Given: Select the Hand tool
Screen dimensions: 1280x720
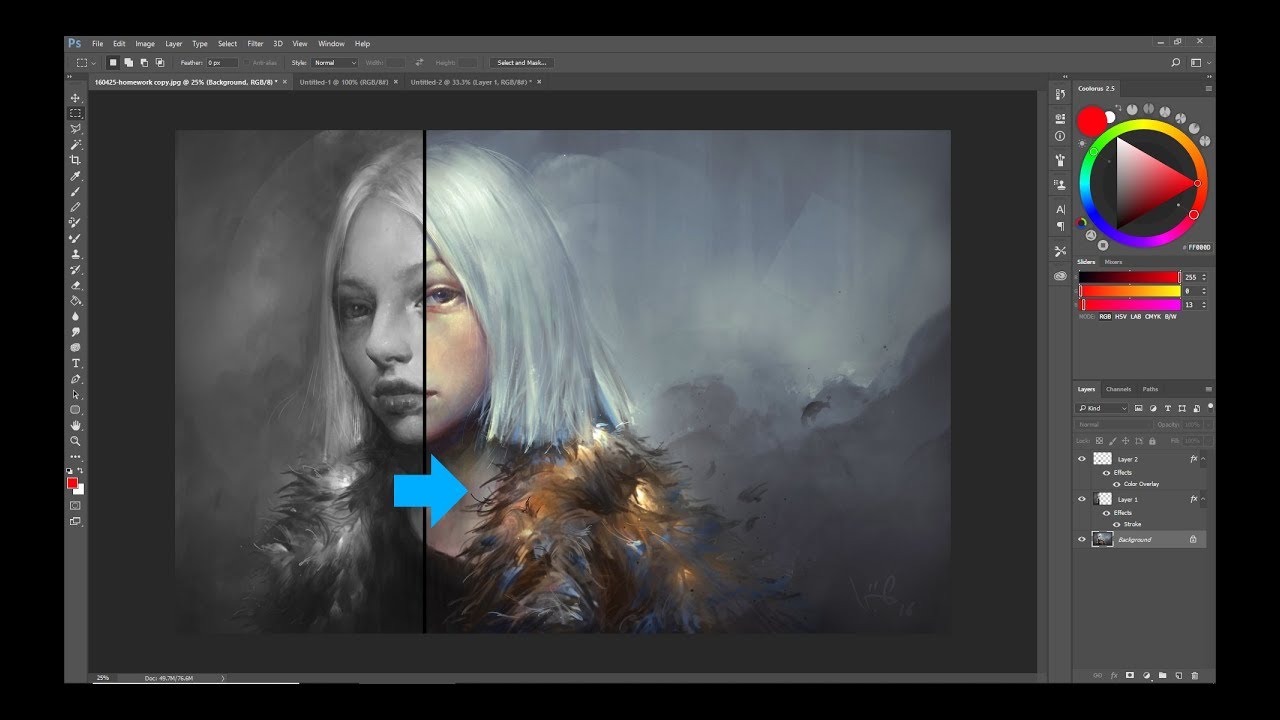Looking at the screenshot, I should coord(75,425).
